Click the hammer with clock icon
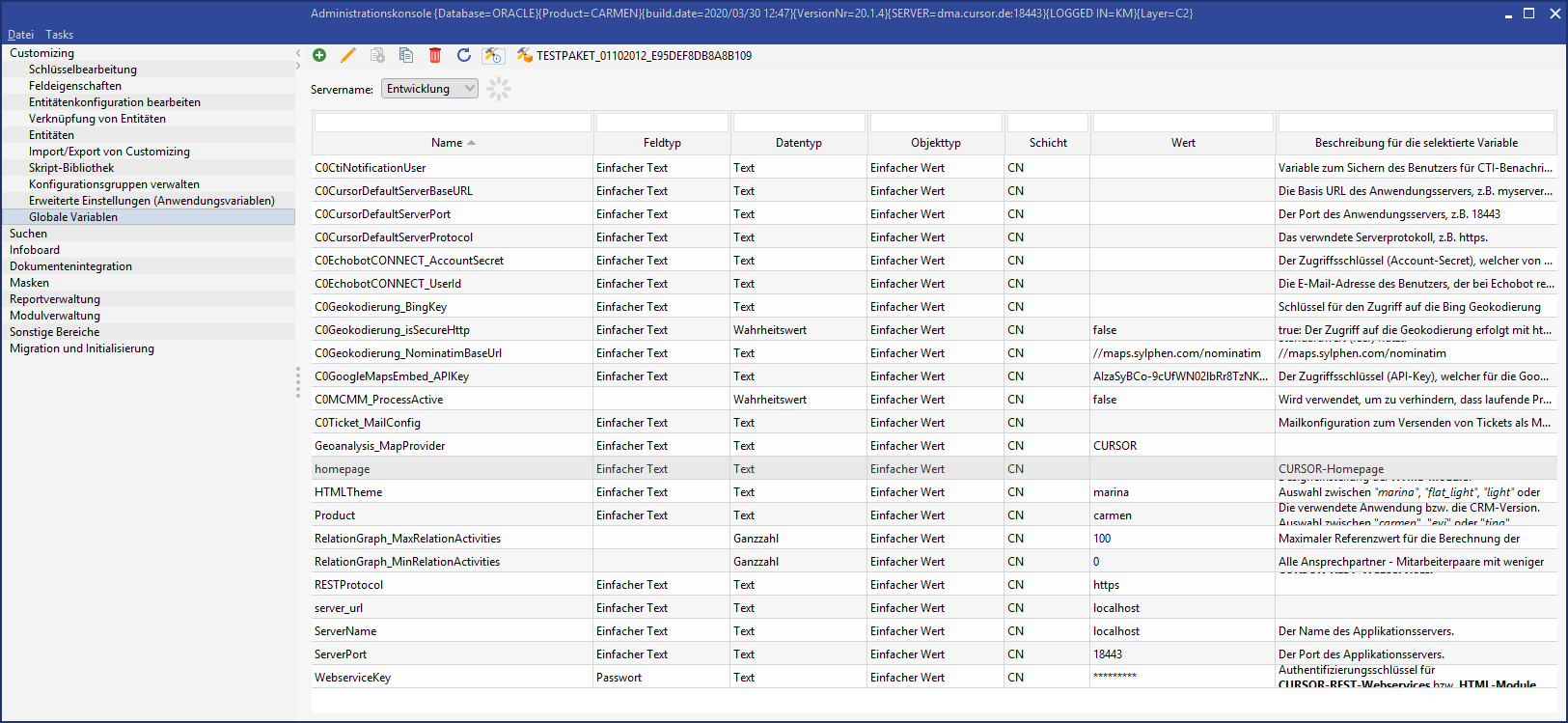This screenshot has width=1568, height=723. [493, 55]
